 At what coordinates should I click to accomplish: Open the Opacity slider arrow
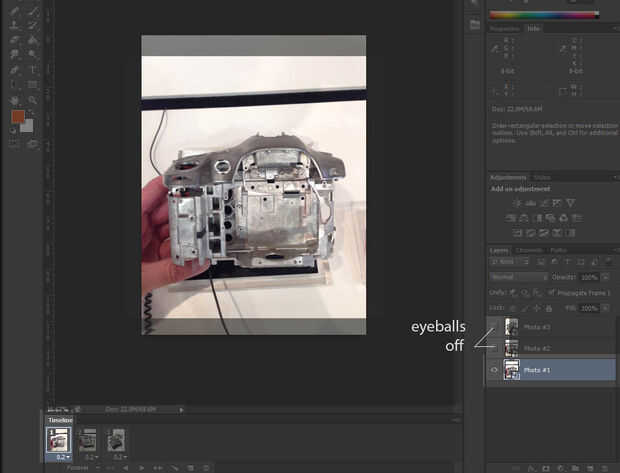click(606, 277)
